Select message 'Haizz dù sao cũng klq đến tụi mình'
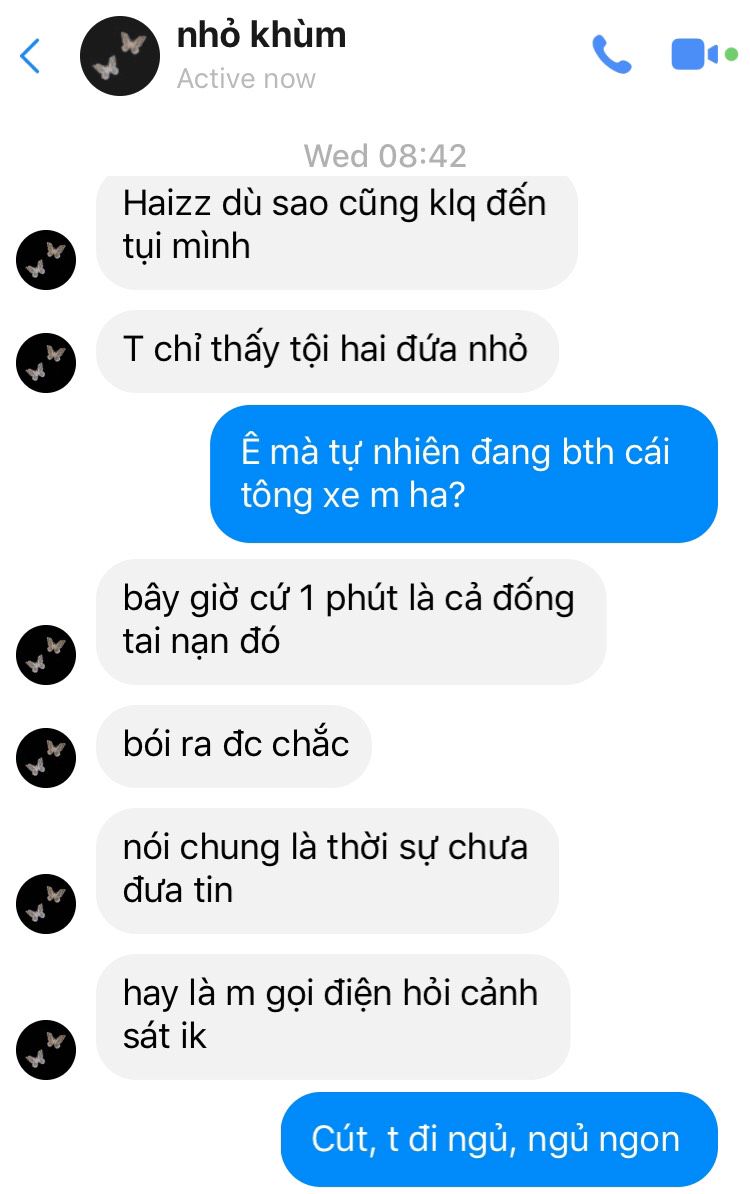Image resolution: width=750 pixels, height=1194 pixels. (x=337, y=231)
